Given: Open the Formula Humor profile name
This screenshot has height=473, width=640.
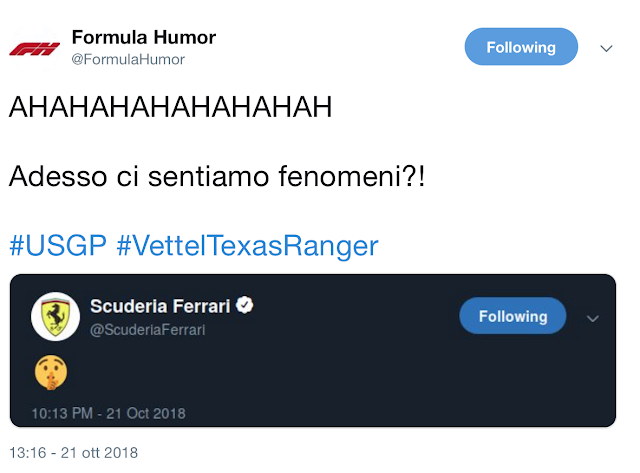Looking at the screenshot, I should (144, 38).
